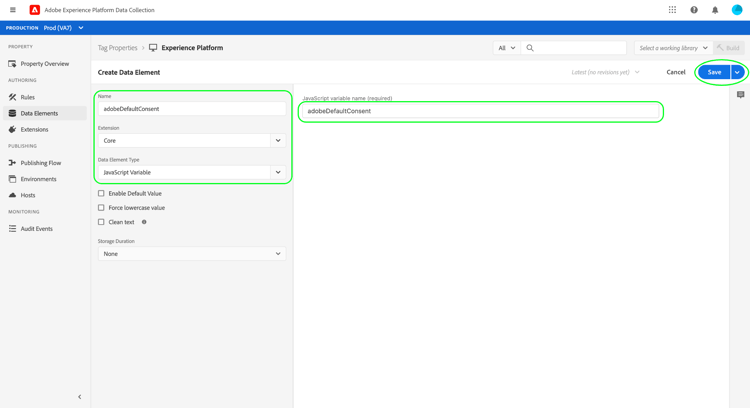Open the Latest revisions dropdown
Viewport: 750px width, 408px height.
[605, 72]
